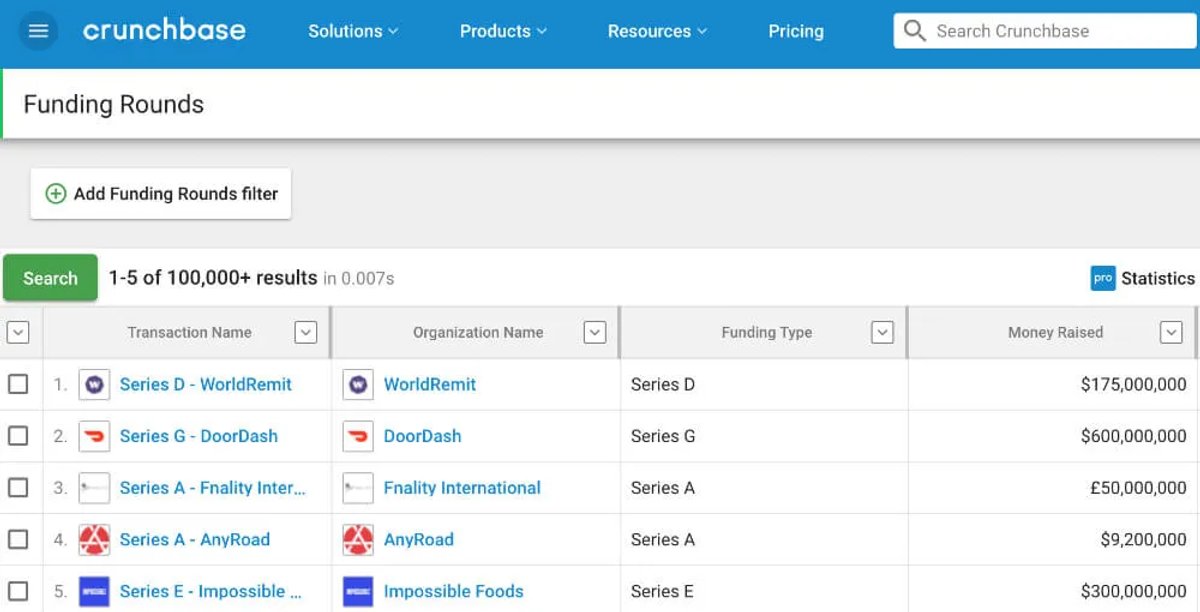Click the $600,000,000 amount cell
The image size is (1200, 612).
pyautogui.click(x=1134, y=436)
